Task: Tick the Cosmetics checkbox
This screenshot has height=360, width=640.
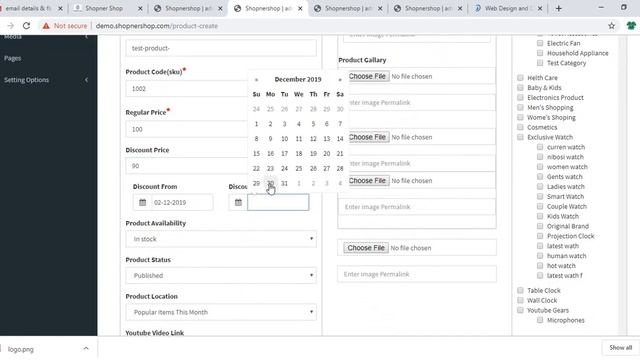Action: point(520,127)
